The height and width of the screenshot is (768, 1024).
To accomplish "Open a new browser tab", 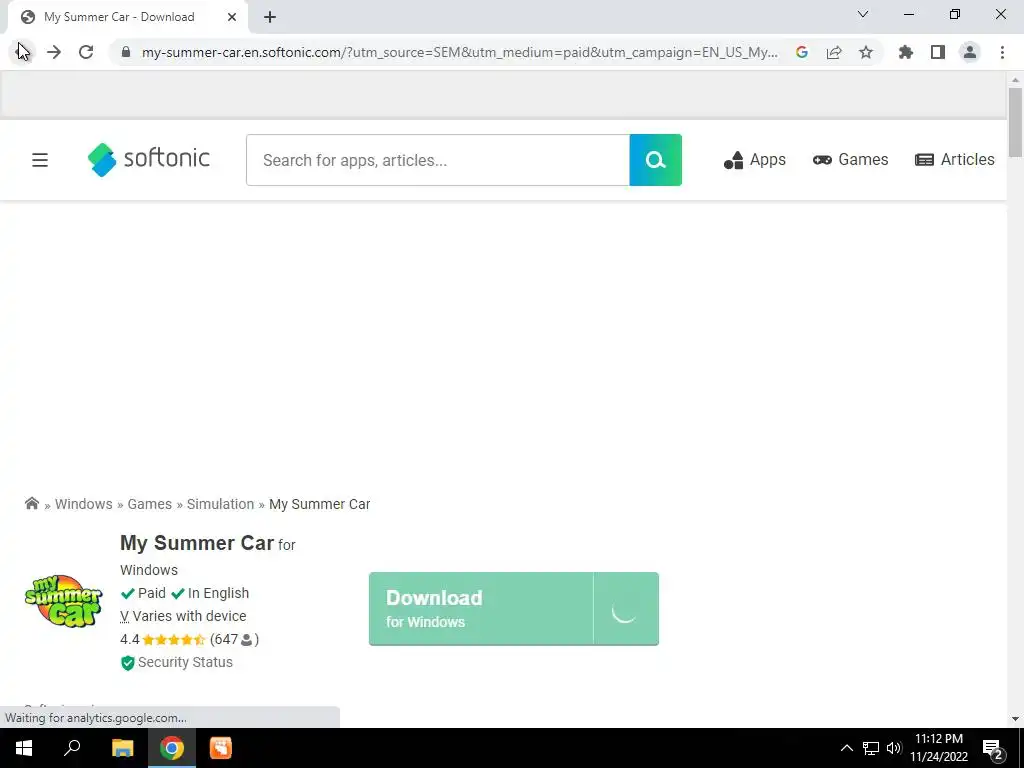I will click(x=270, y=17).
